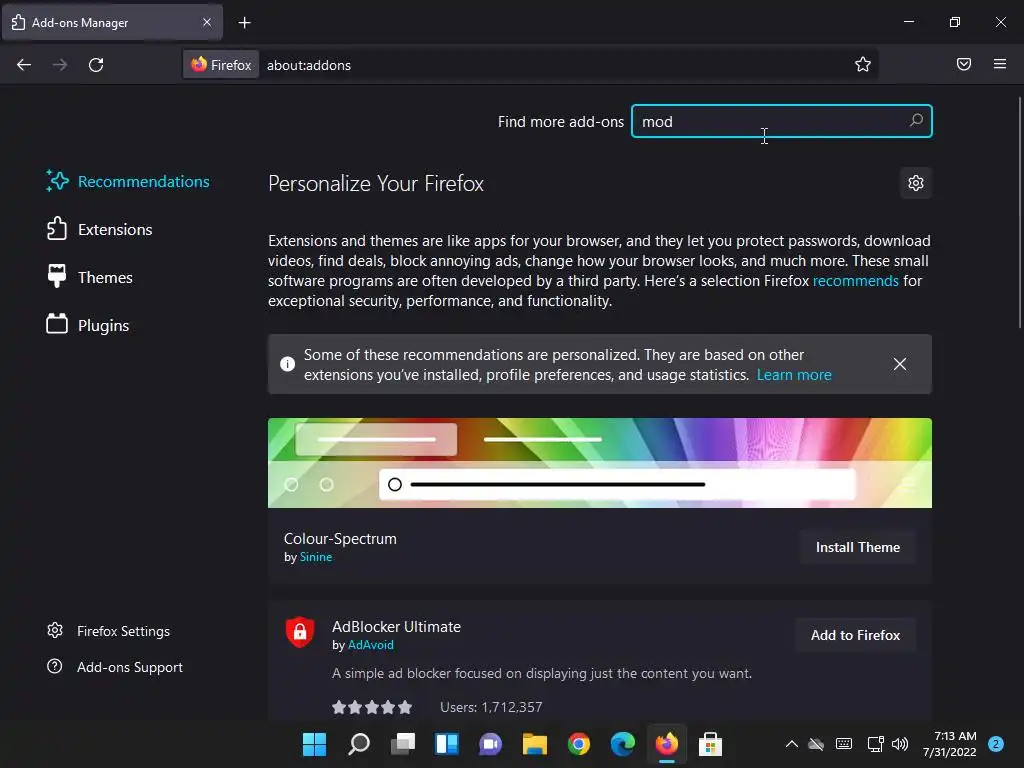Select the Add-ons Manager browser tab

coord(112,22)
